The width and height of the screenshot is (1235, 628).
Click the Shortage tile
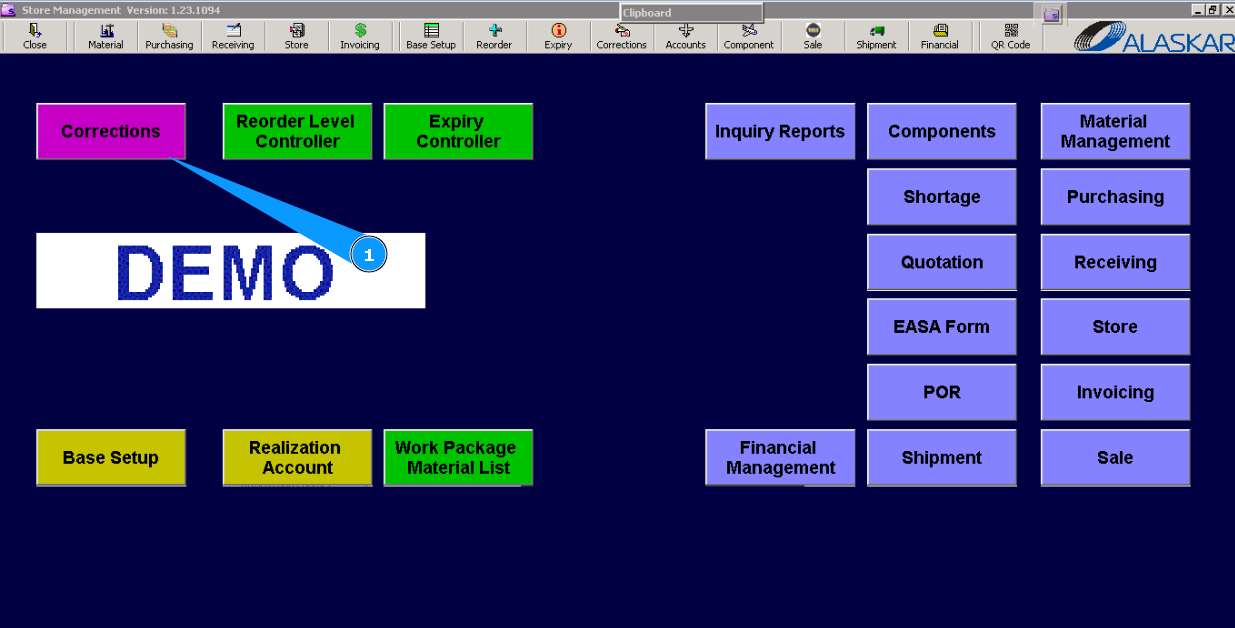tap(942, 197)
